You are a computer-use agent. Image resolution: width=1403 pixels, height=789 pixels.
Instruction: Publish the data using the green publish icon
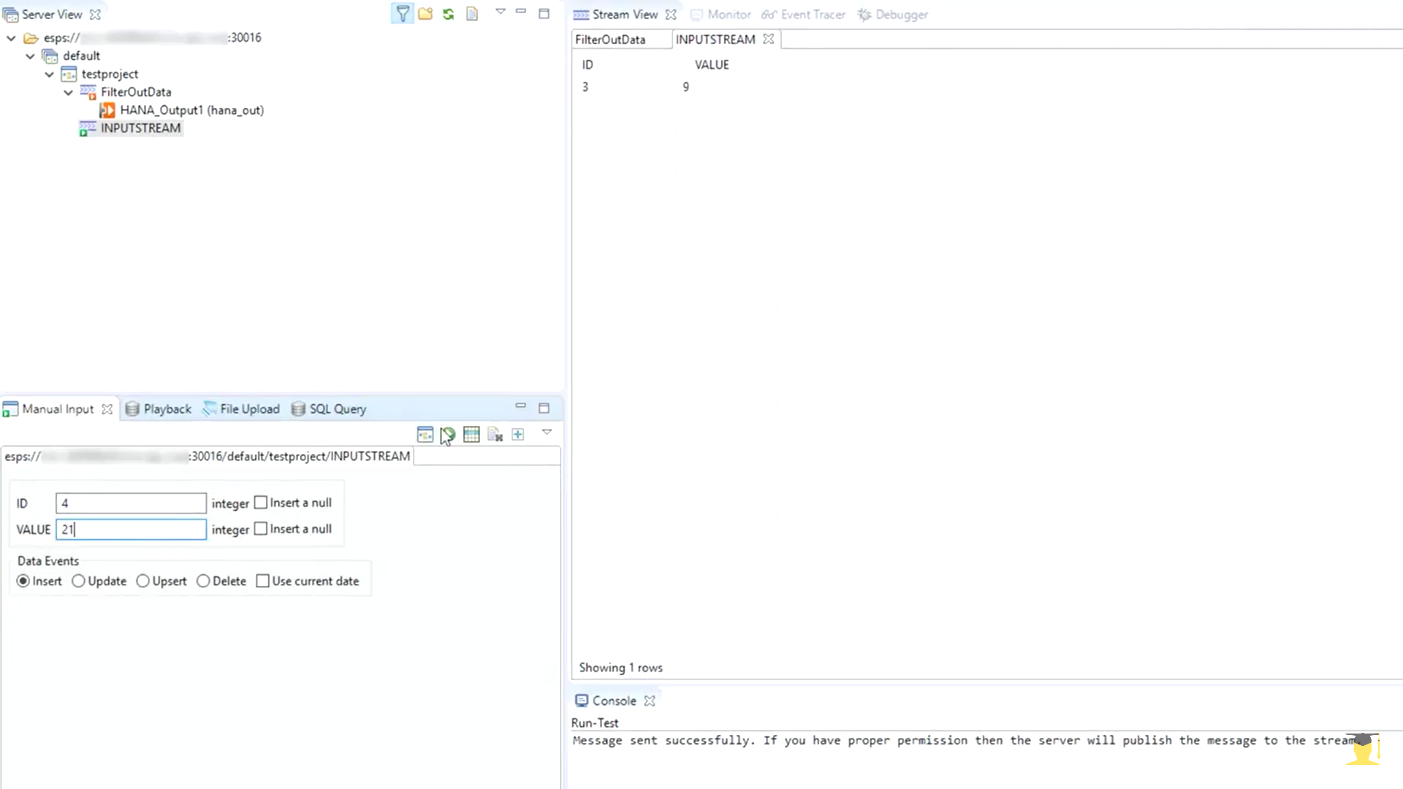pos(447,434)
